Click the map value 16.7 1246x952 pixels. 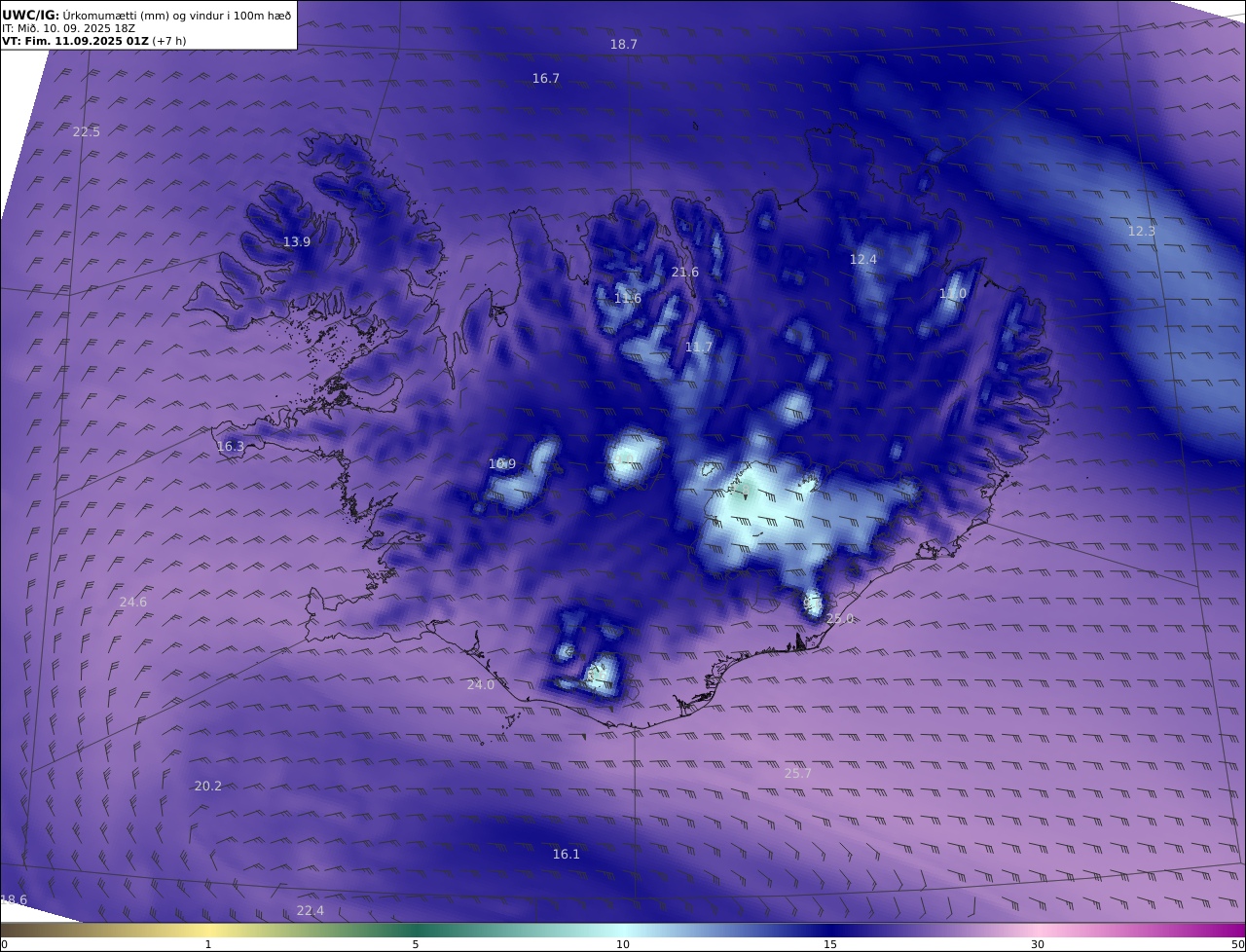(546, 79)
